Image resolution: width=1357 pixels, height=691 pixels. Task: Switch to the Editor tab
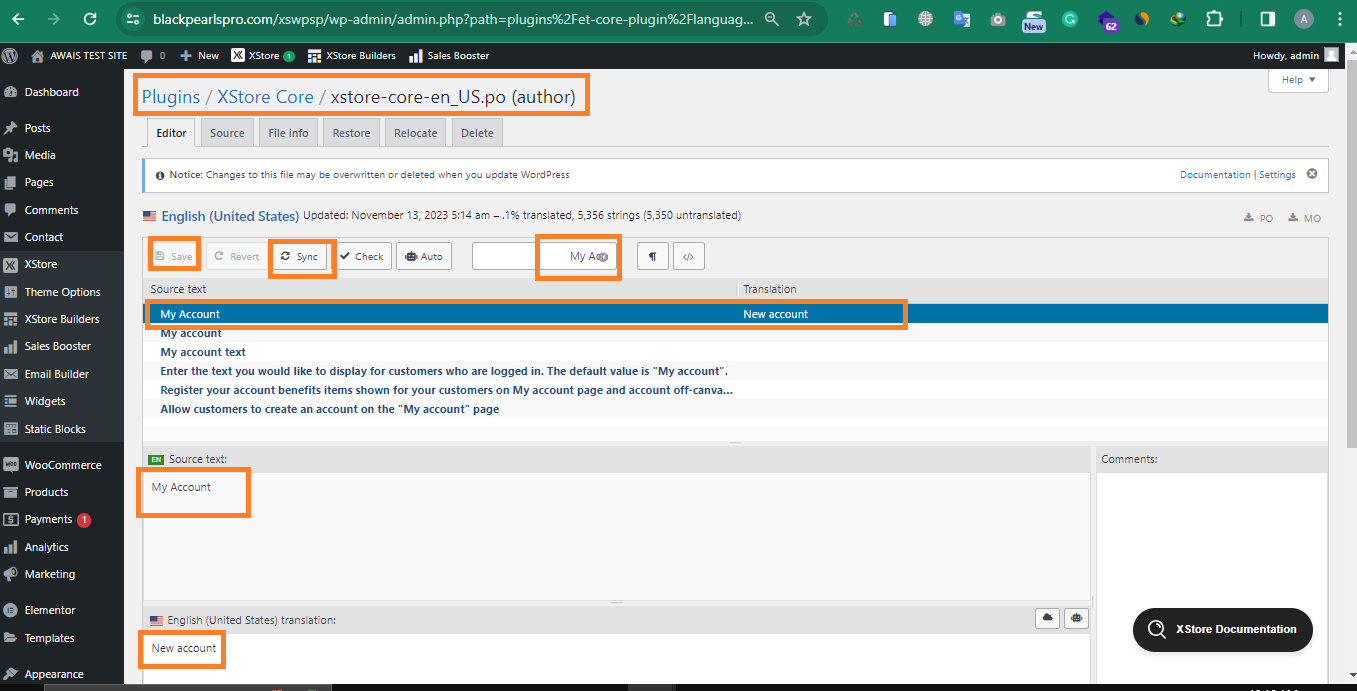[171, 133]
